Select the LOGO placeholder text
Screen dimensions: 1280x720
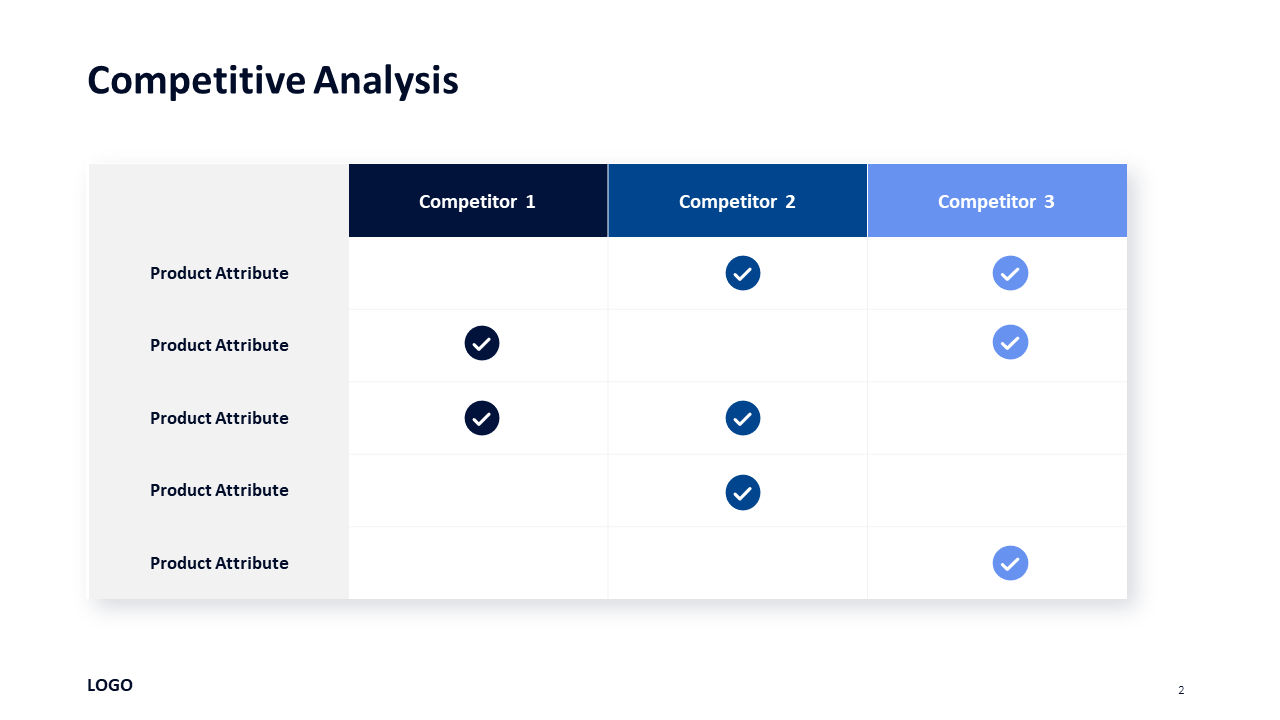110,685
